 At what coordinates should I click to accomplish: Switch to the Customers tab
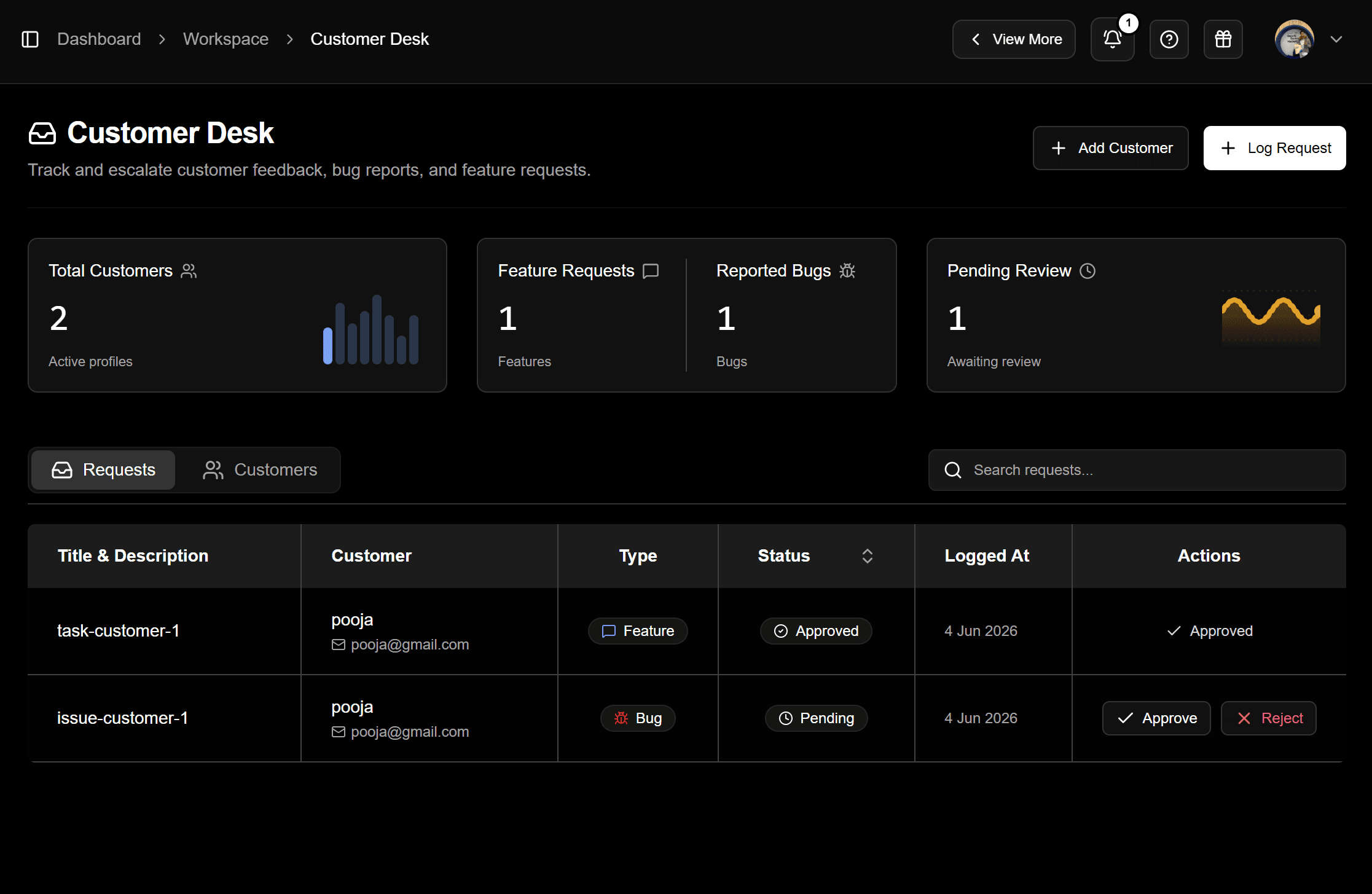[260, 470]
